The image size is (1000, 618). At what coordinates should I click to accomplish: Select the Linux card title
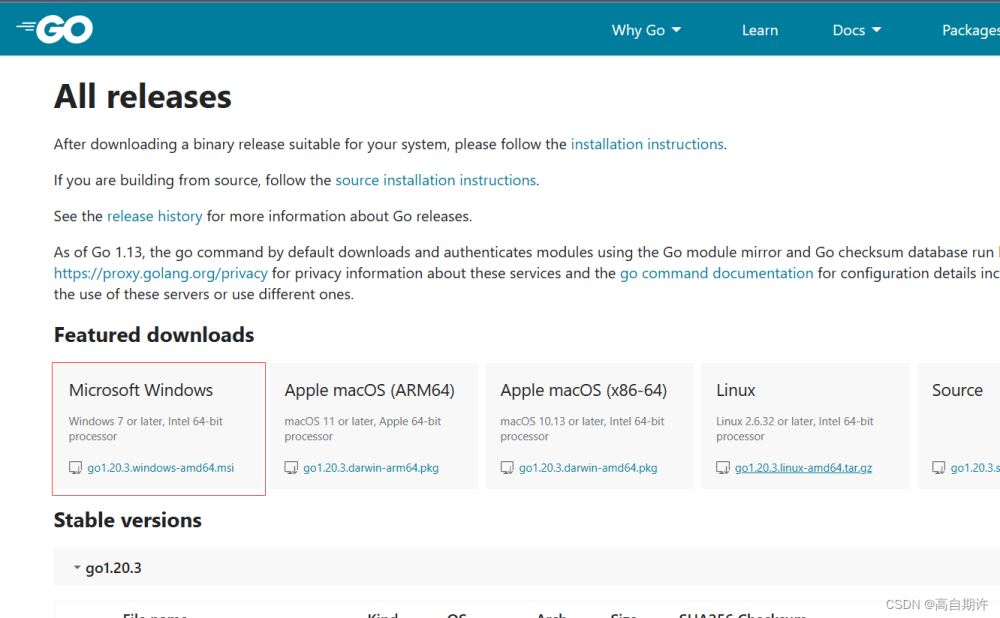(735, 390)
